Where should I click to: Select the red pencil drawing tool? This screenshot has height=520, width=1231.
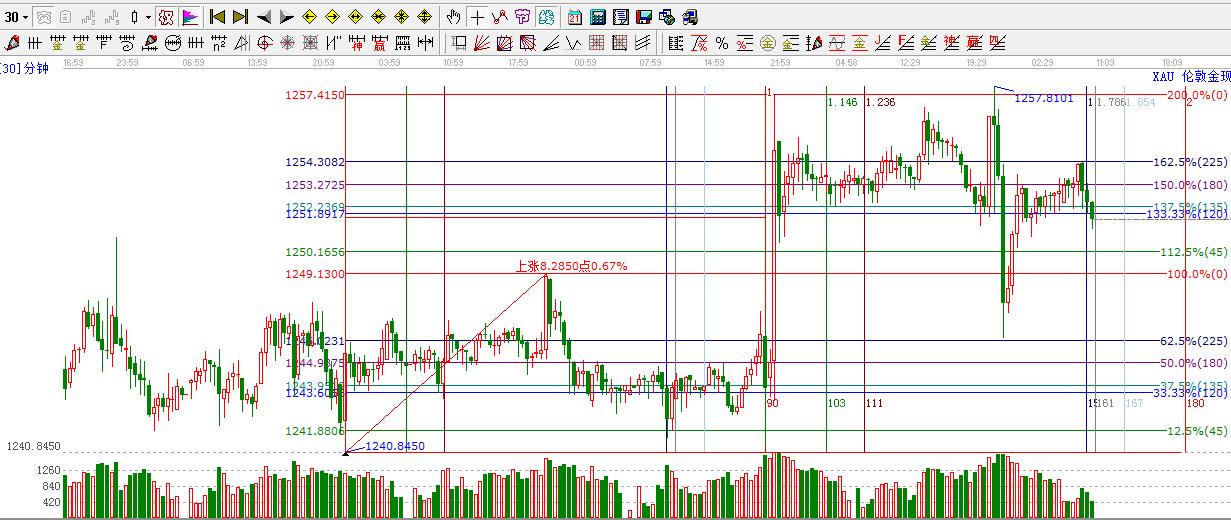tap(12, 43)
